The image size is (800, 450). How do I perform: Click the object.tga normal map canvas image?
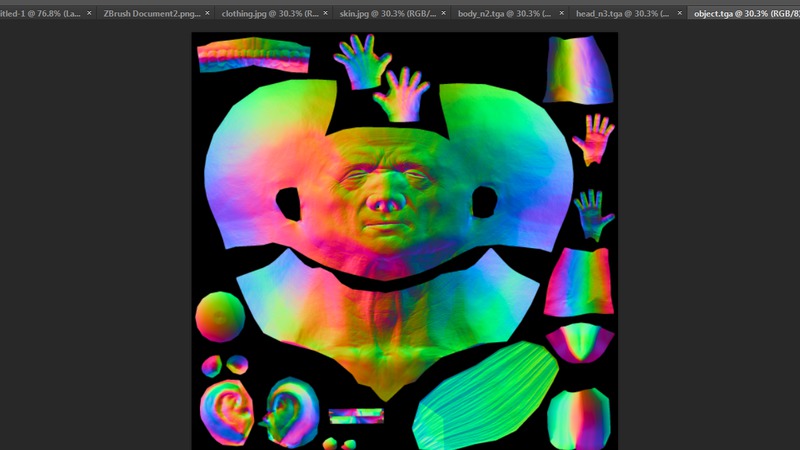click(x=405, y=241)
